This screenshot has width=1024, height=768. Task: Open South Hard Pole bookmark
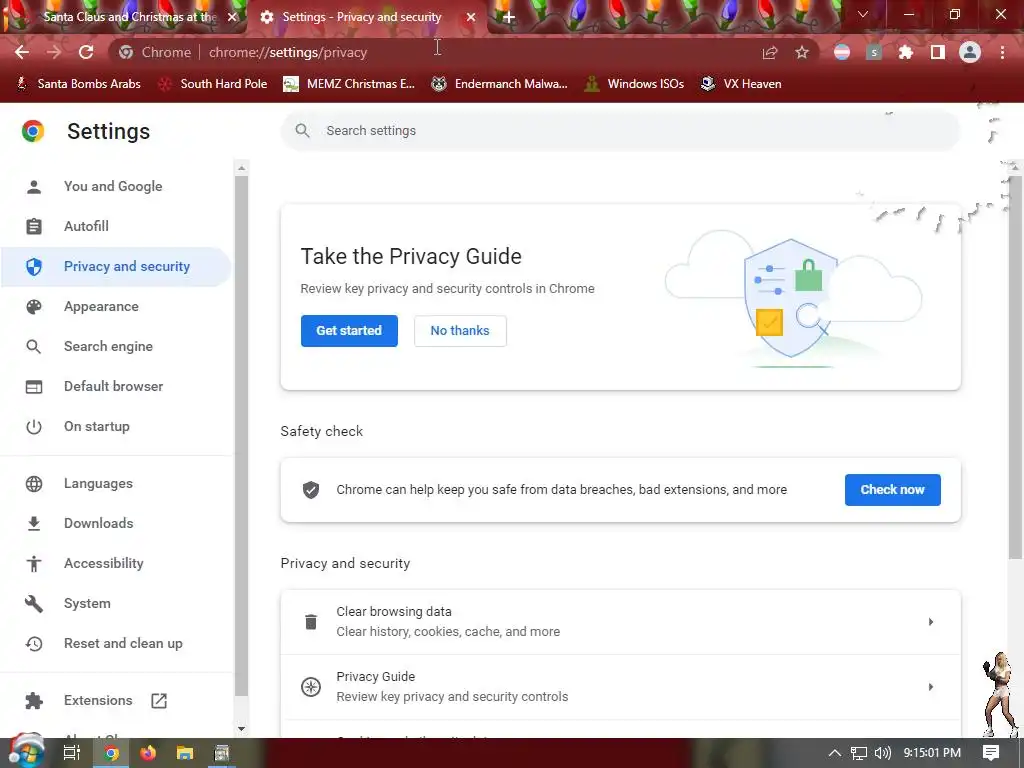click(x=213, y=84)
